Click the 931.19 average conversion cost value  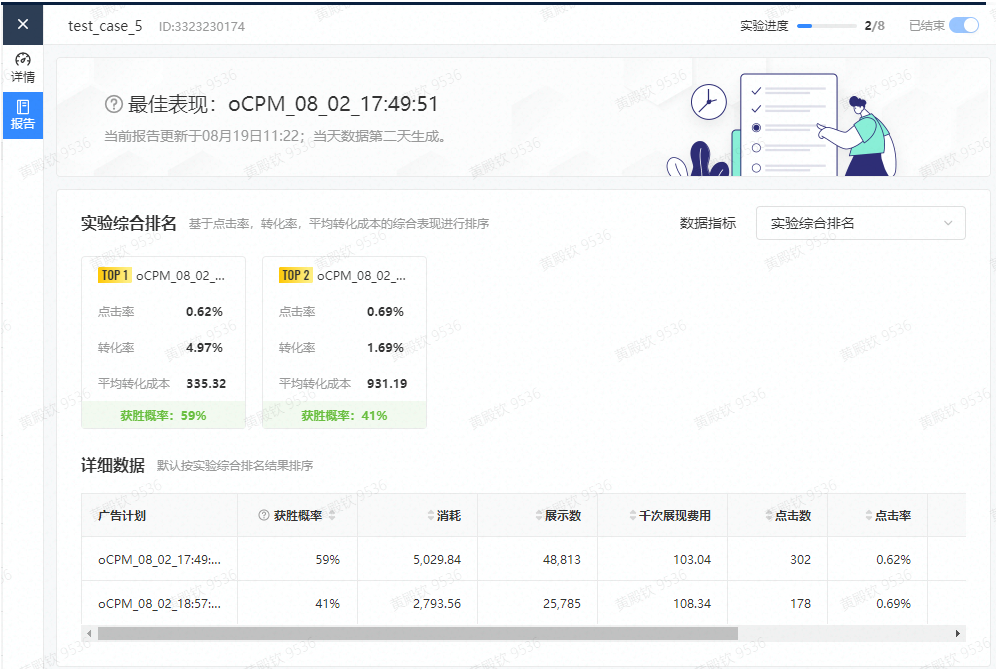tap(387, 384)
